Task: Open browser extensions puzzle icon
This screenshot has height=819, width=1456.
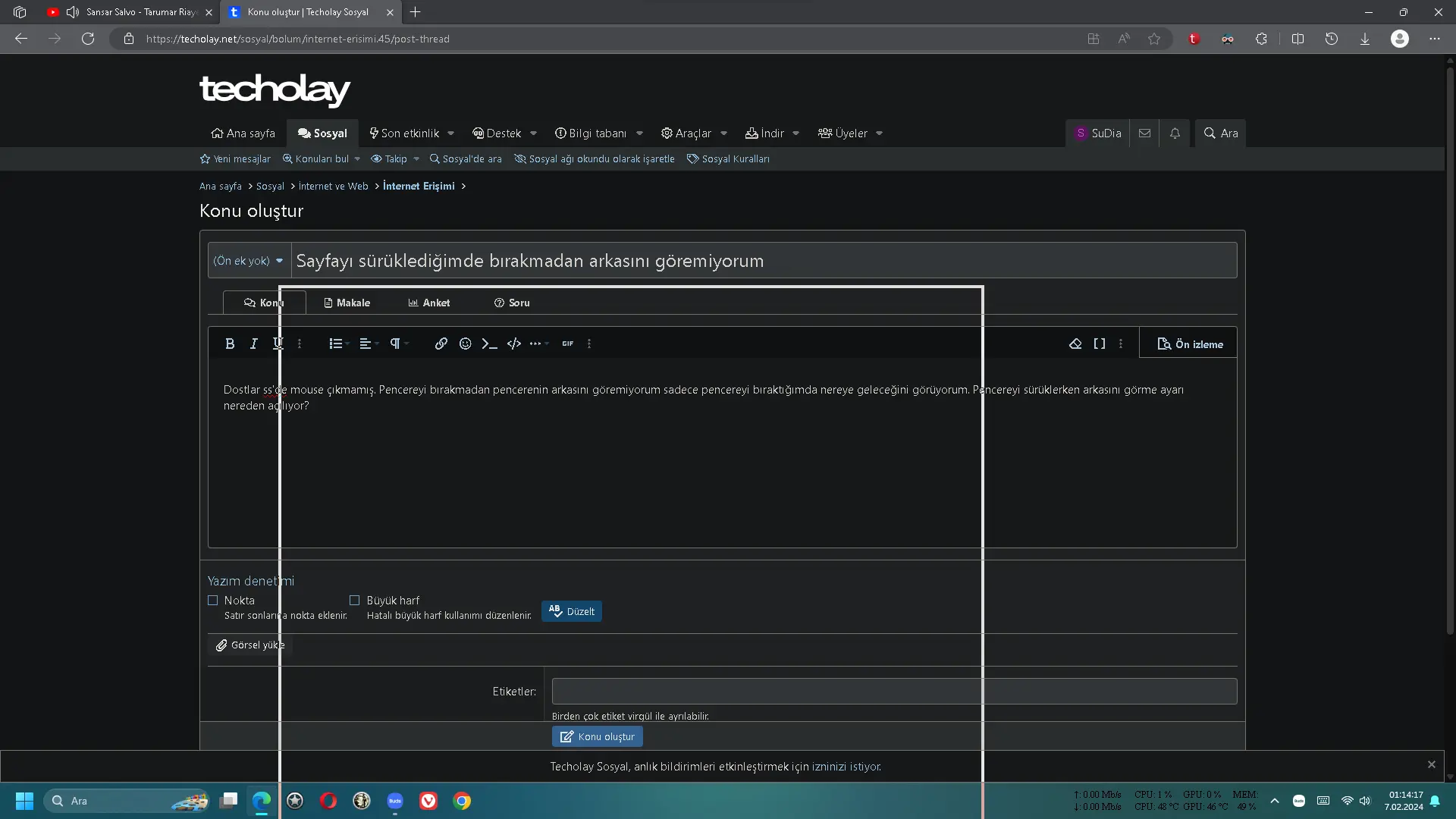Action: click(1261, 39)
